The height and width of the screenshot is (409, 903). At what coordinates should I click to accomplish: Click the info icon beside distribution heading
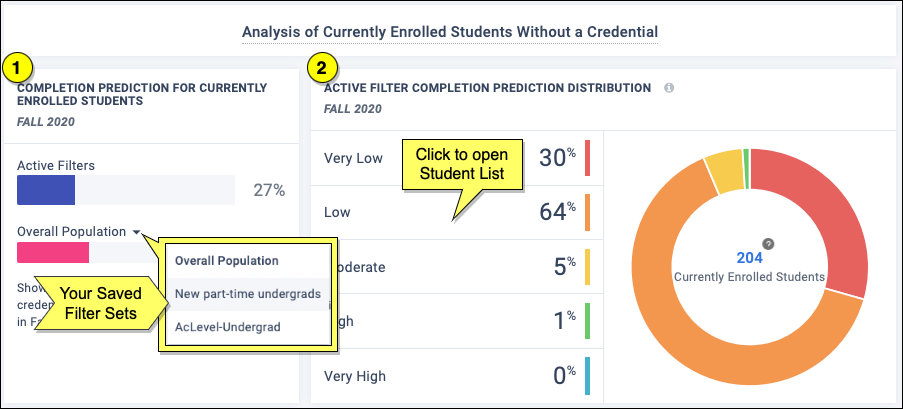tap(669, 88)
